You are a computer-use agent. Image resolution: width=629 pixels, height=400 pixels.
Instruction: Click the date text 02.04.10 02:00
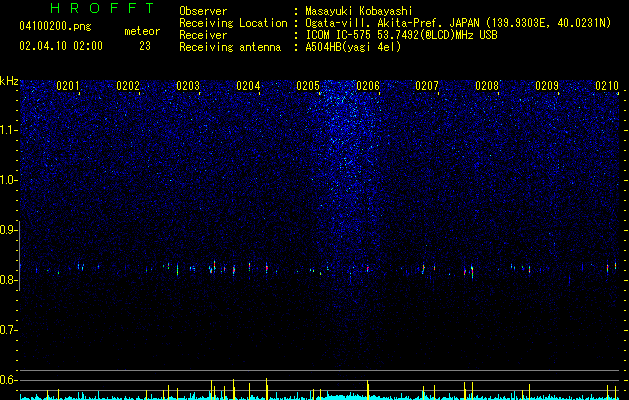61,46
